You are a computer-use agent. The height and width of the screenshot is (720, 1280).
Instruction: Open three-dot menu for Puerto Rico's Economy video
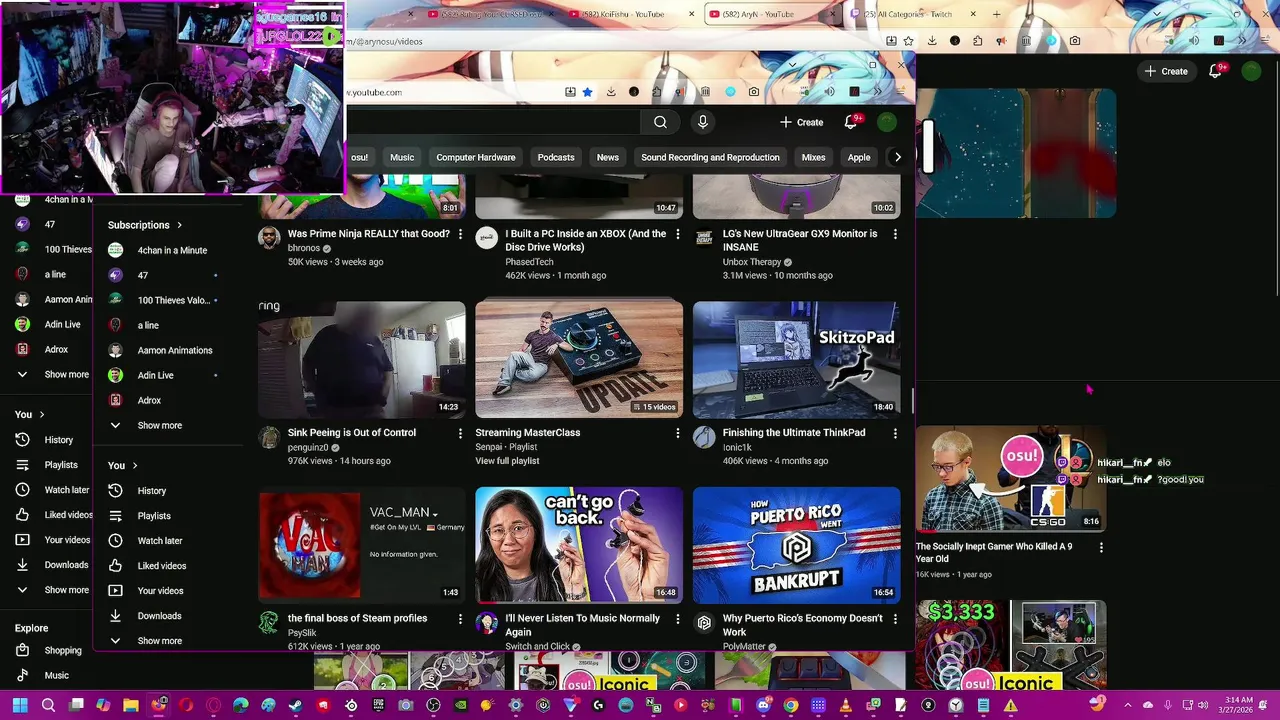pos(894,619)
